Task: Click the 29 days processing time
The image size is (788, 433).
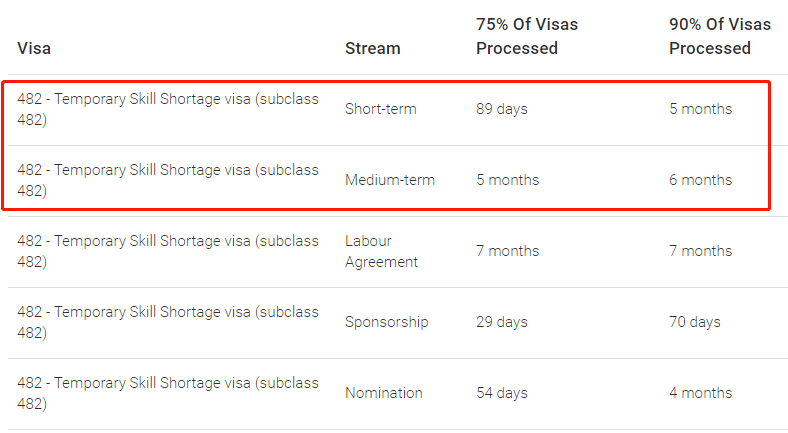Action: click(502, 322)
